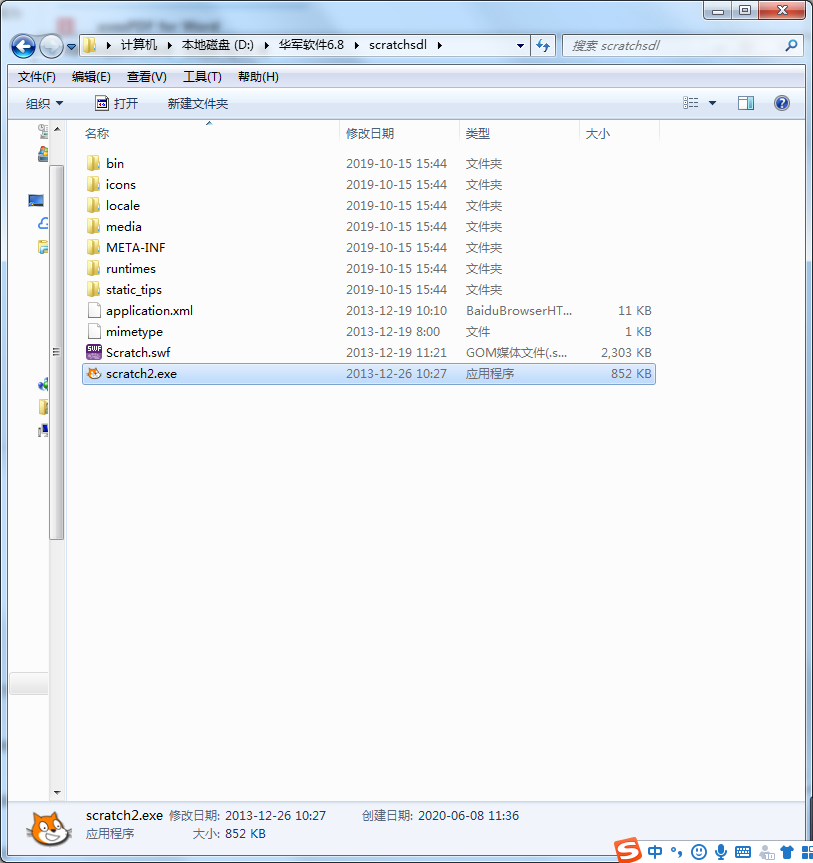Open the 工具(T) menu
The height and width of the screenshot is (863, 813).
click(202, 77)
